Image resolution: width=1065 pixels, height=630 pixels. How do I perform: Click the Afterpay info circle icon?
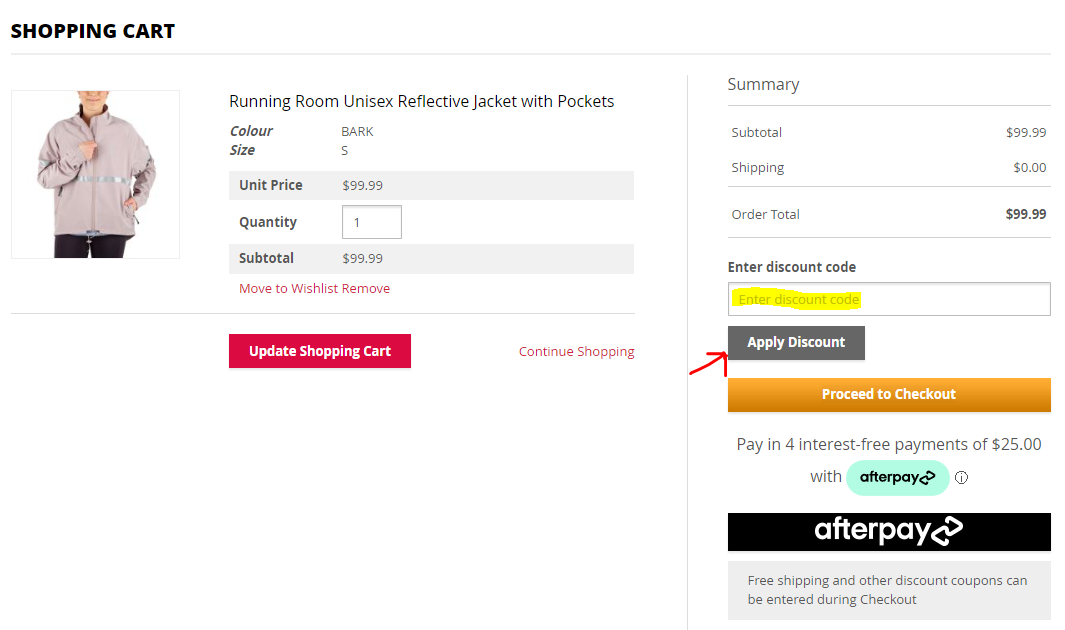point(961,477)
